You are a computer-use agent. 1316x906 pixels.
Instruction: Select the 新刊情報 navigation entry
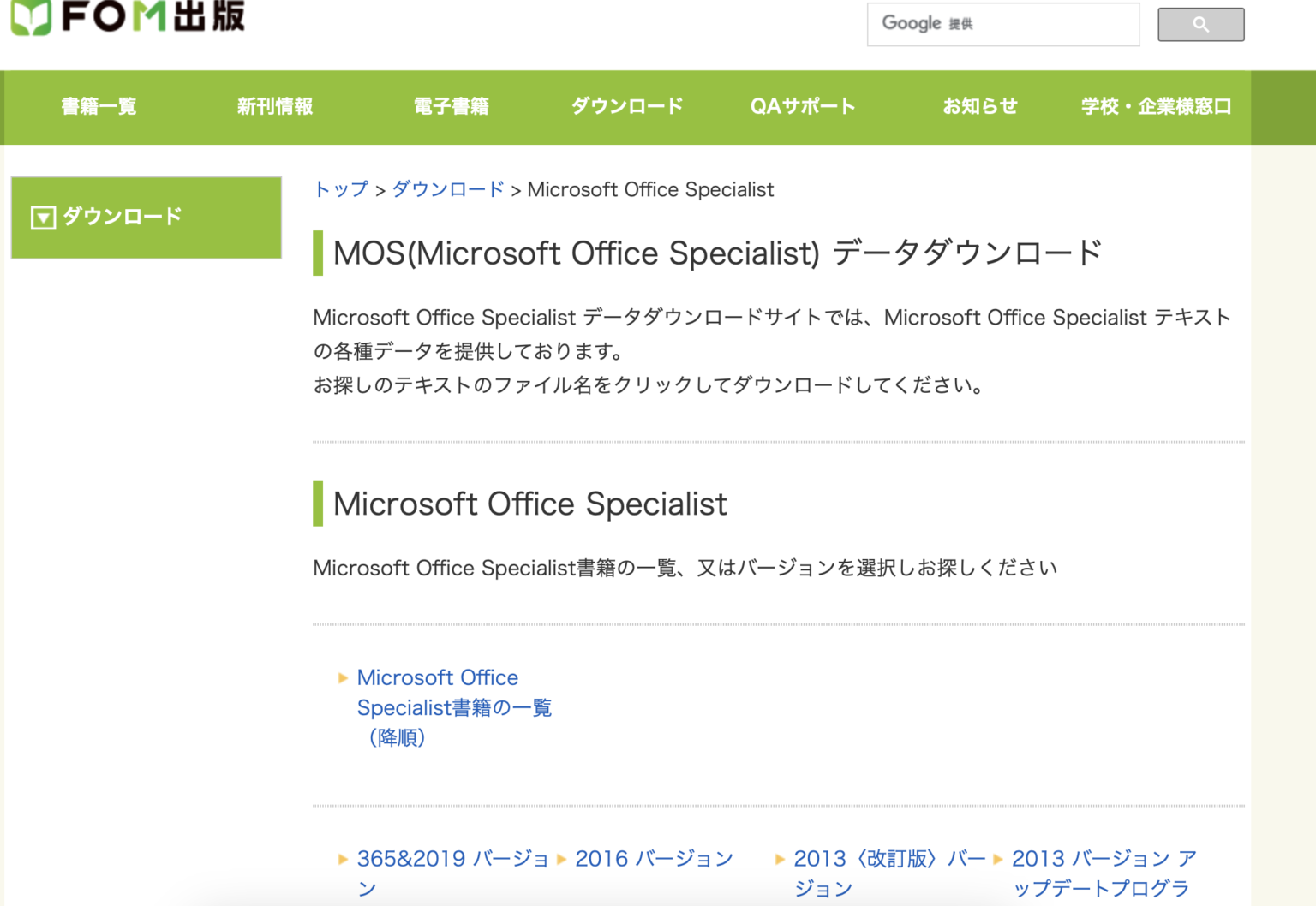(x=275, y=106)
